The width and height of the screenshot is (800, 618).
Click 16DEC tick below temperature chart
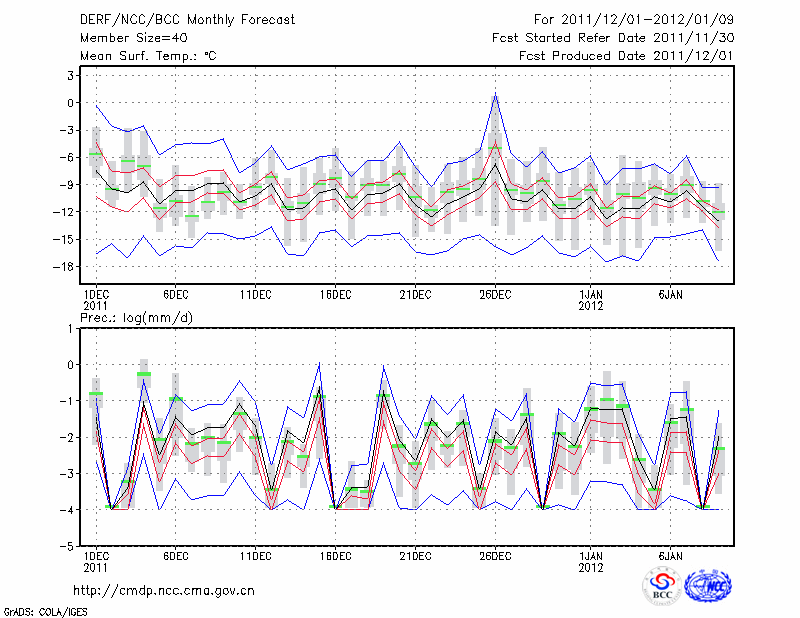pyautogui.click(x=335, y=294)
